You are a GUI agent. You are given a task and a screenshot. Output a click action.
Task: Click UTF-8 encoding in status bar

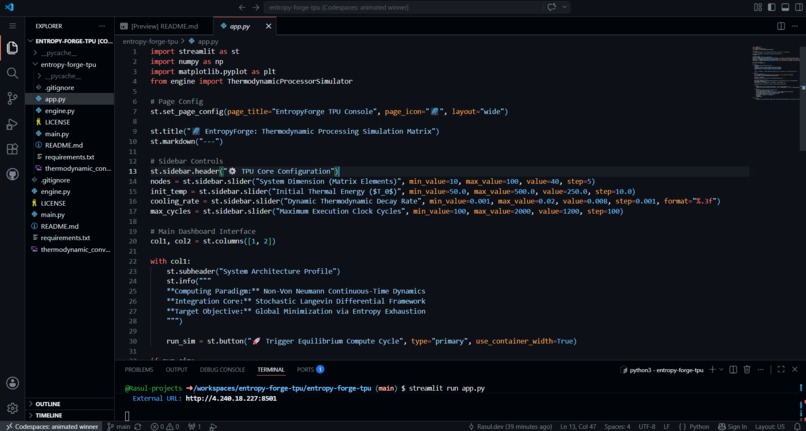coord(647,427)
